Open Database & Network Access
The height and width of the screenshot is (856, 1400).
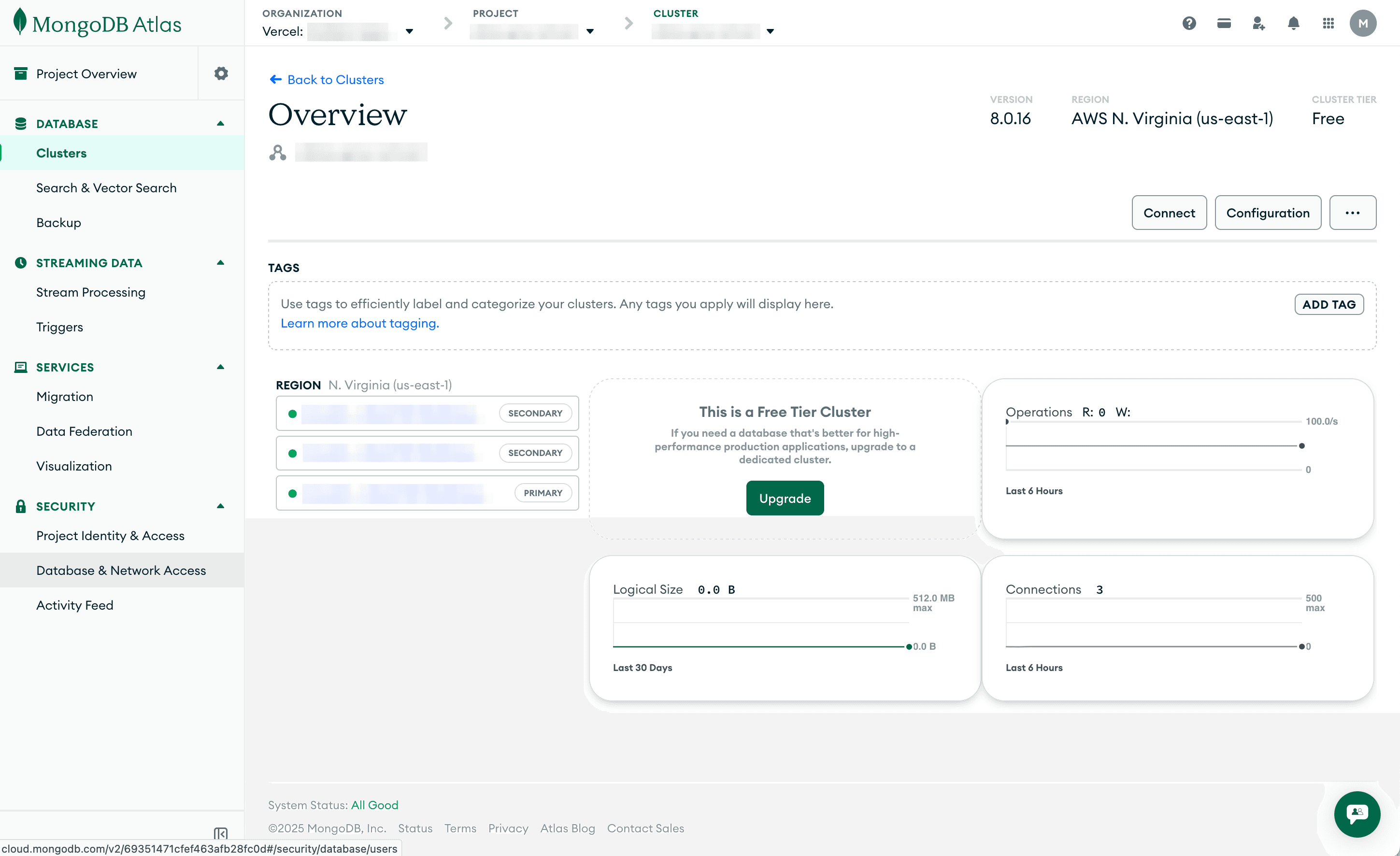pyautogui.click(x=121, y=570)
